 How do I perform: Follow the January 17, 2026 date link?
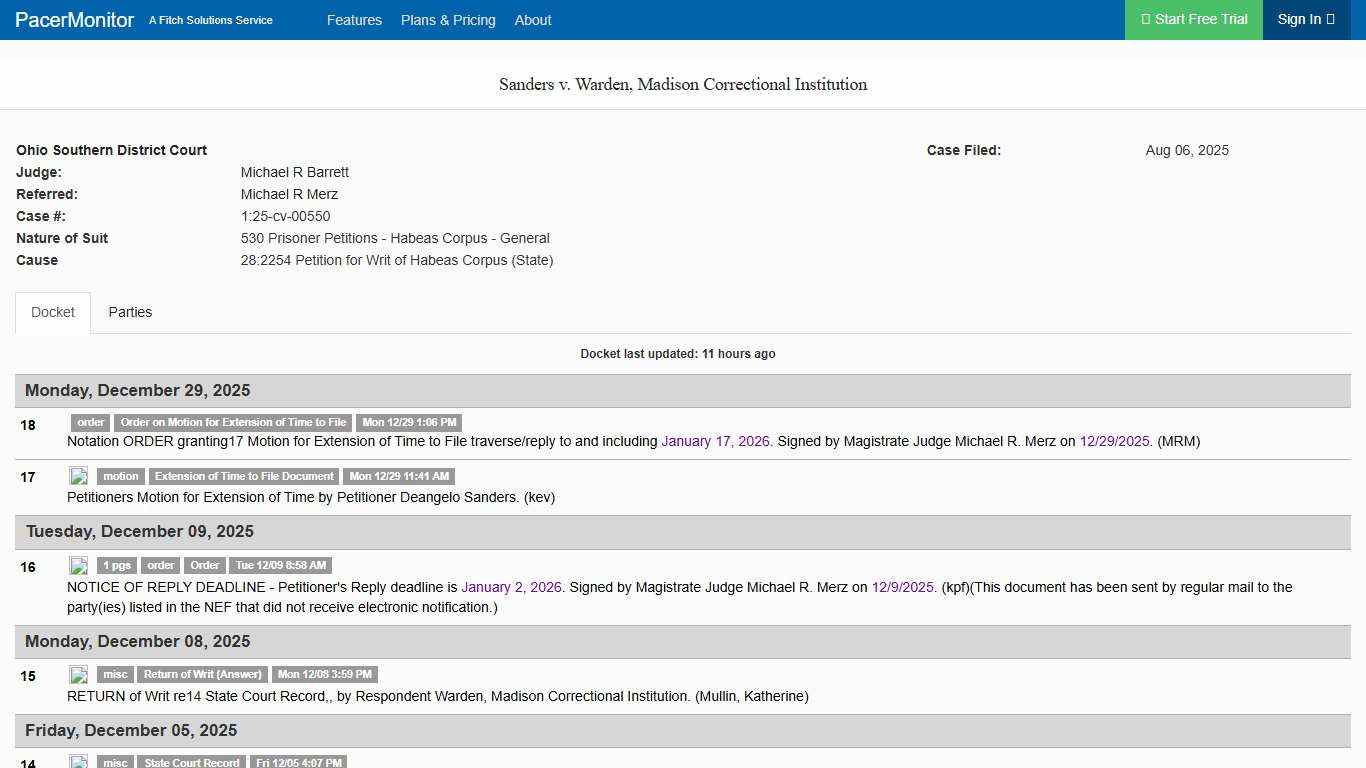coord(715,441)
